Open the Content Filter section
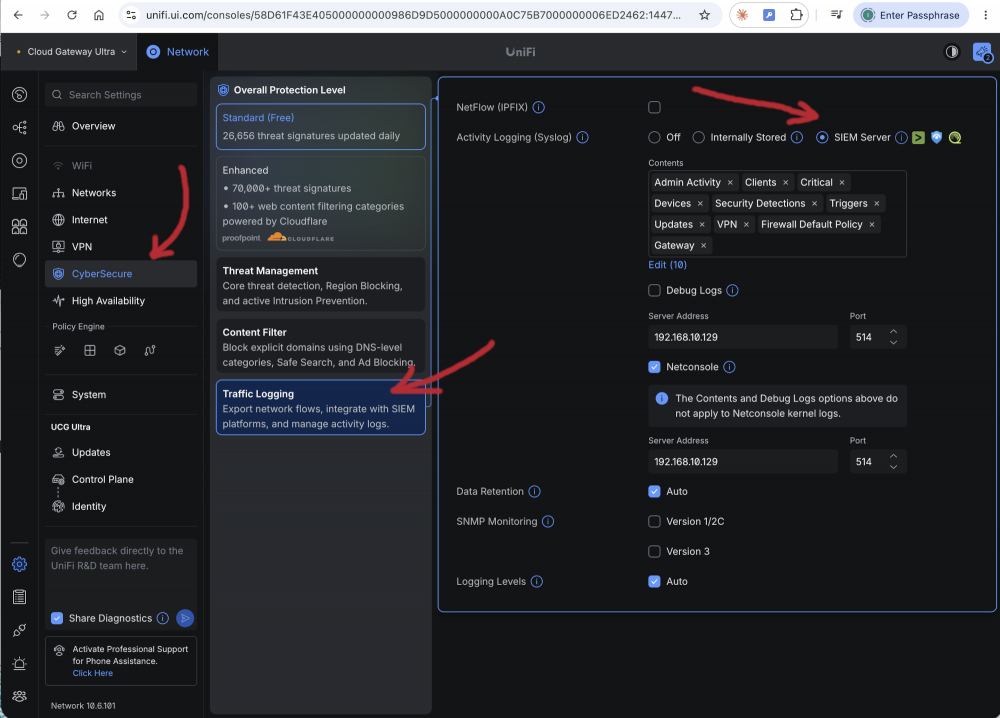The width and height of the screenshot is (1000, 718). pyautogui.click(x=321, y=347)
